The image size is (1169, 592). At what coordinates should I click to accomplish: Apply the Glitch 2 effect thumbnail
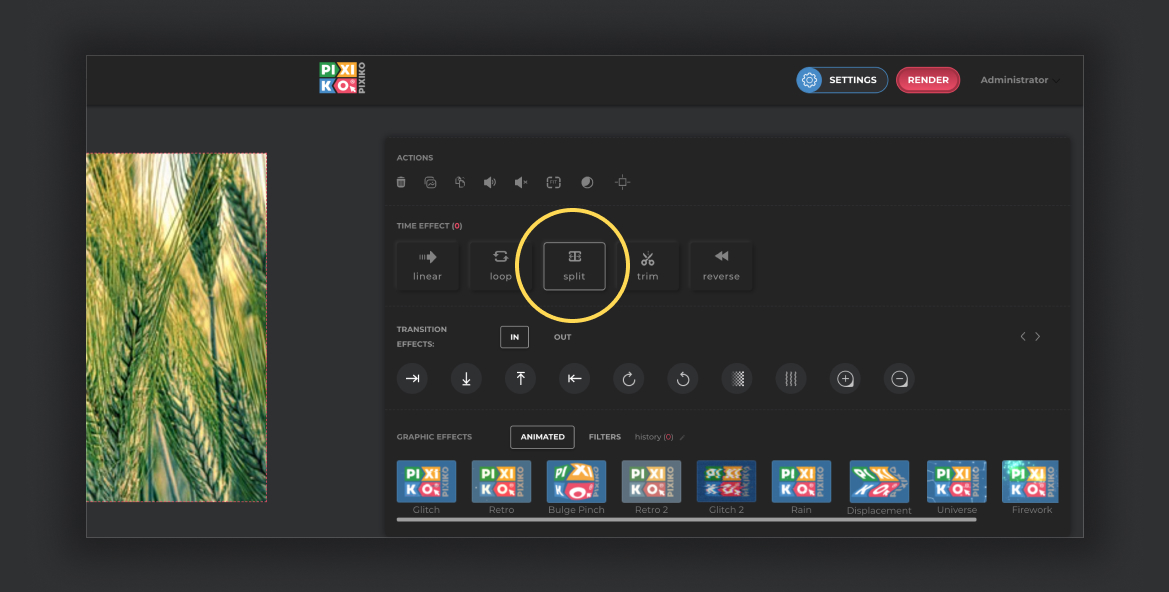tap(726, 482)
